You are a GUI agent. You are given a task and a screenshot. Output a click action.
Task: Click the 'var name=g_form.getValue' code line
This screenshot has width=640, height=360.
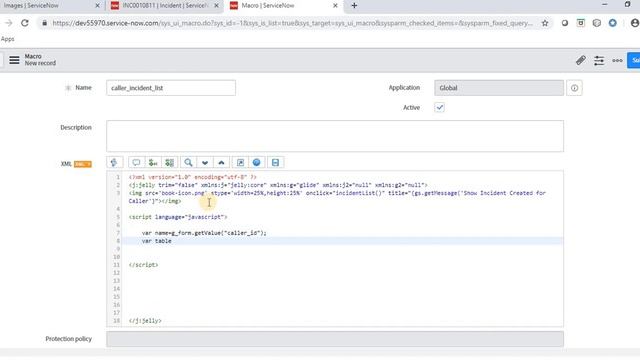coord(204,233)
